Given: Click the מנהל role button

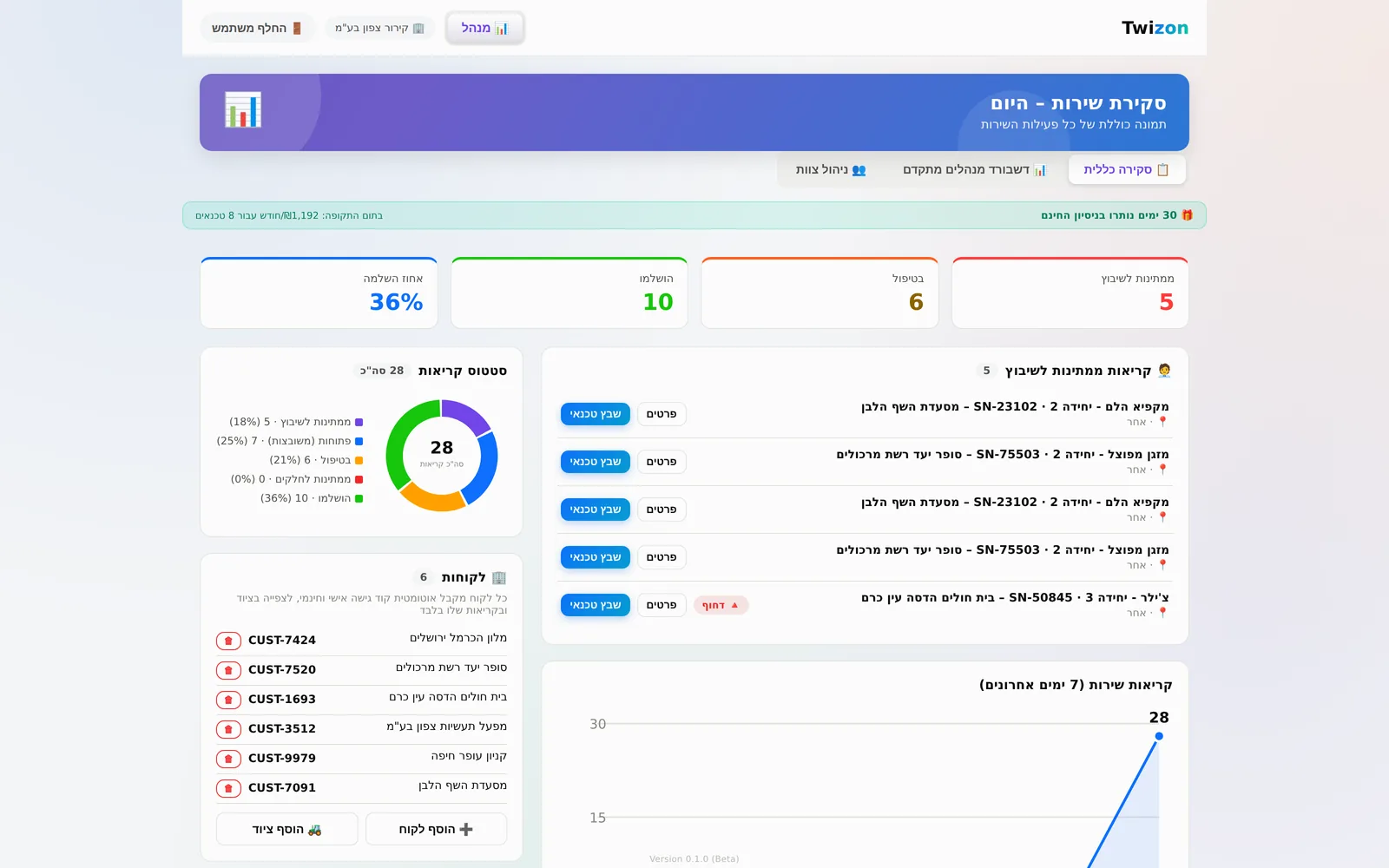Looking at the screenshot, I should 485,28.
